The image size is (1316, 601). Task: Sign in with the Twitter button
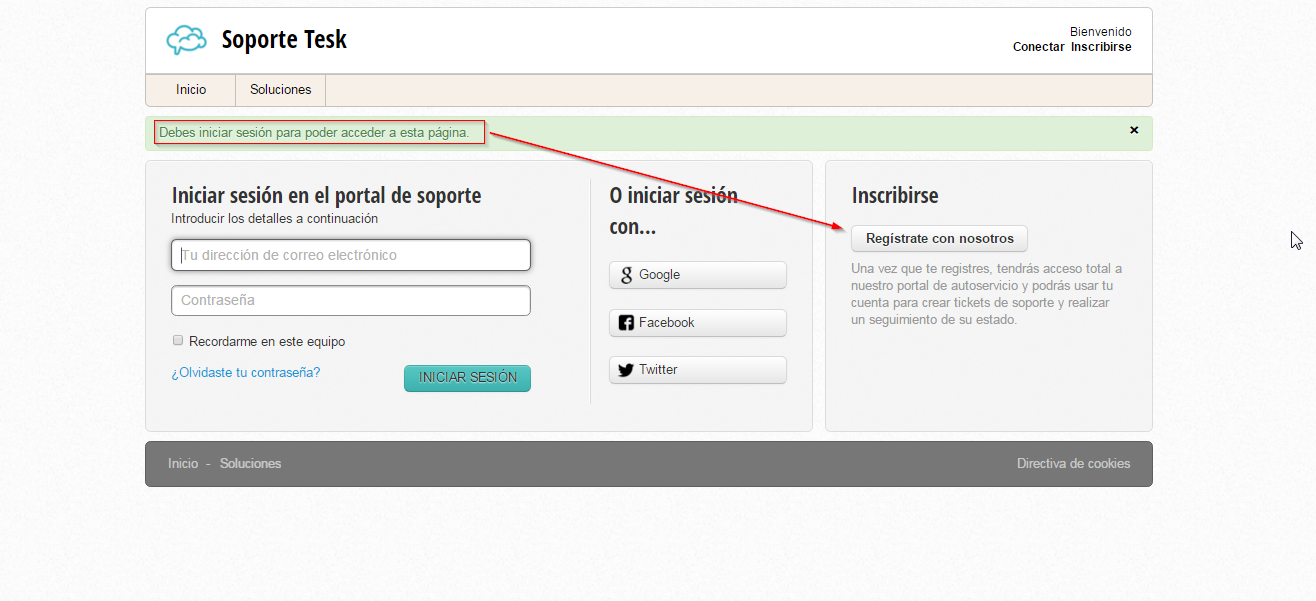698,370
